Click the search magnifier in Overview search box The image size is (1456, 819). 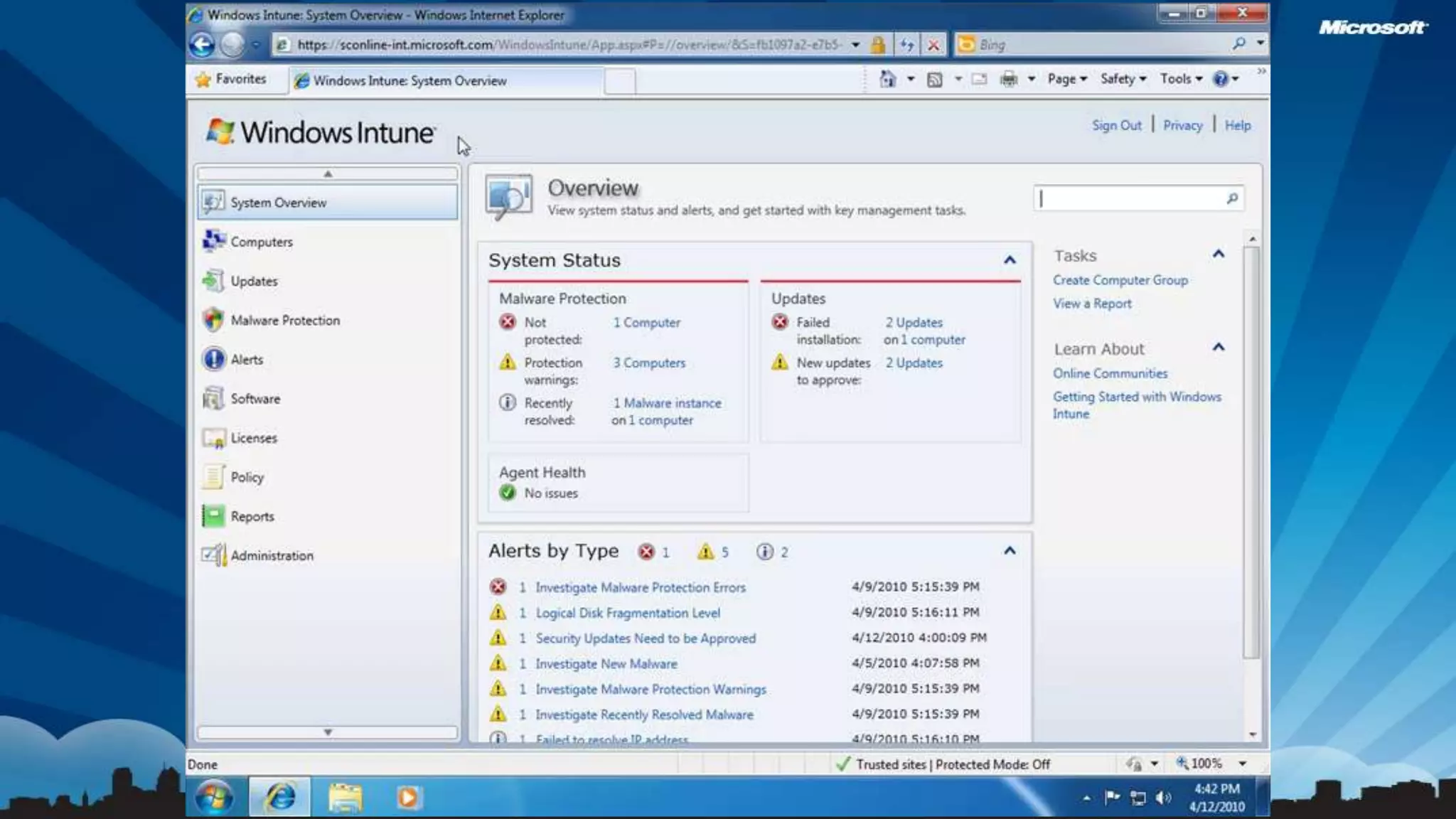[1232, 198]
